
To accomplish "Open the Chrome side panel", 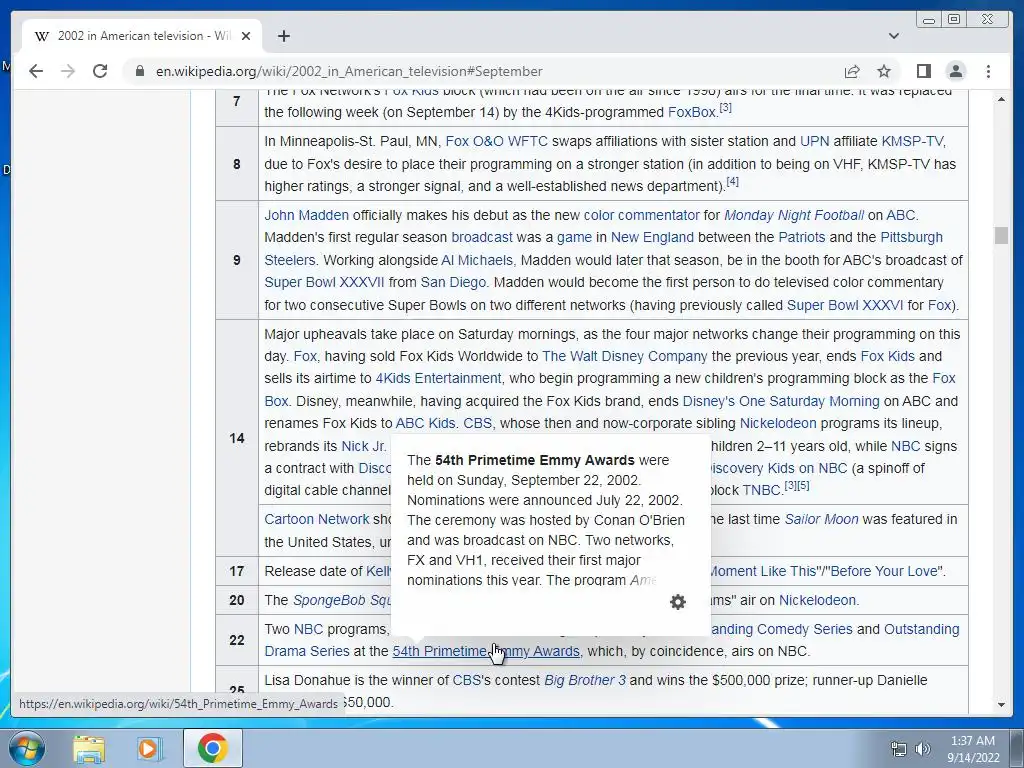I will pos(923,71).
